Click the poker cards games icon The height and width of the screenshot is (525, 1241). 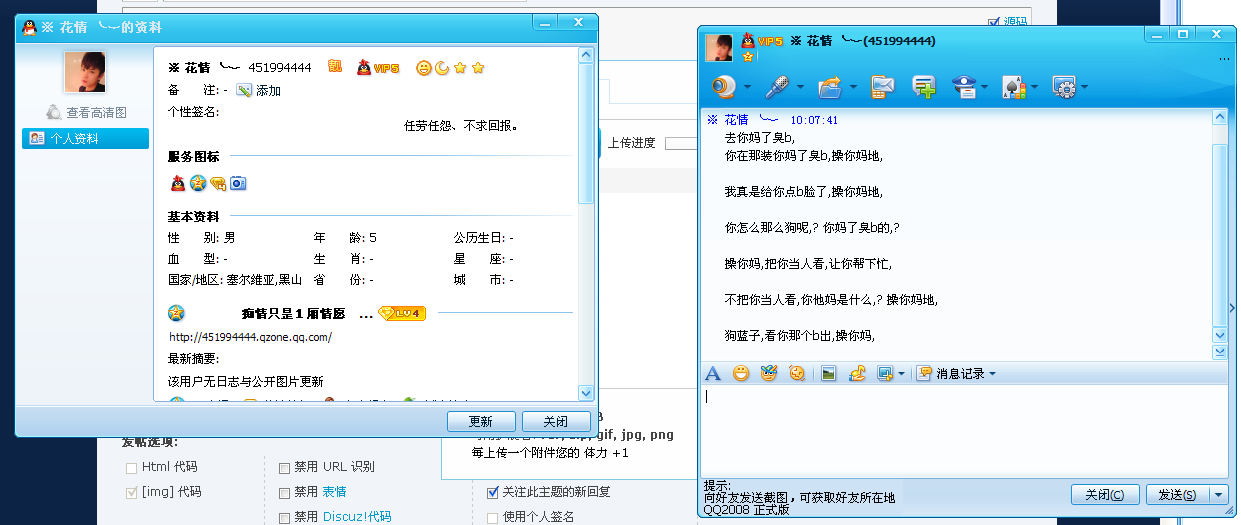(x=1012, y=88)
